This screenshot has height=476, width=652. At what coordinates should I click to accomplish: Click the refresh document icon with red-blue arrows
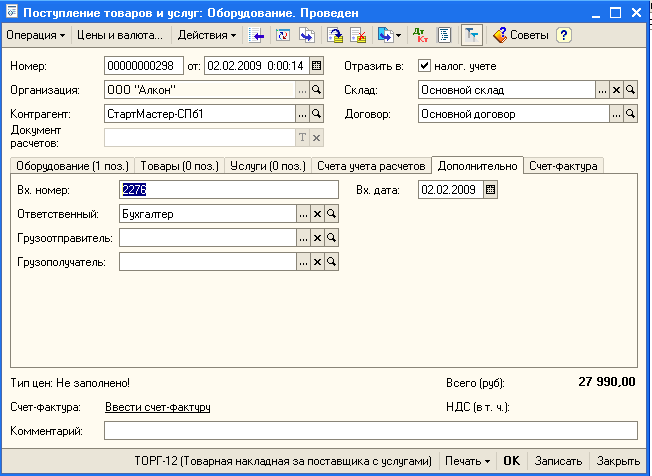pos(283,35)
